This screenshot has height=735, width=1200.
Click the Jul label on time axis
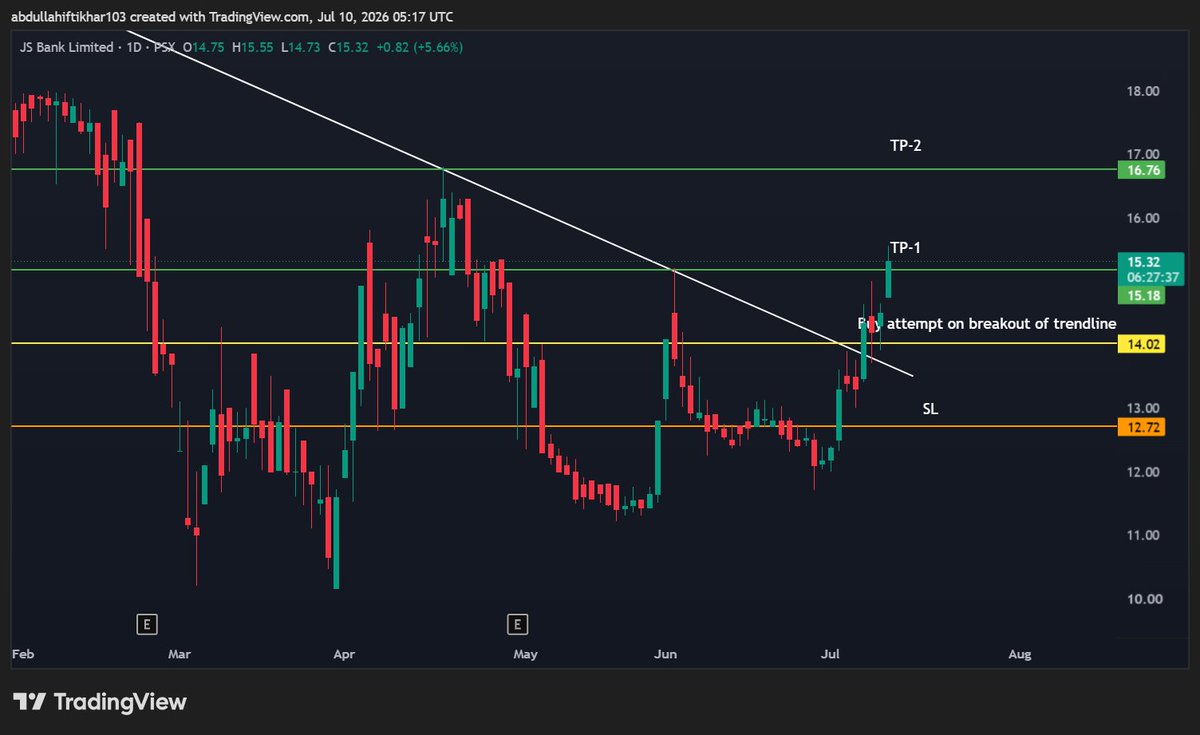tap(829, 655)
